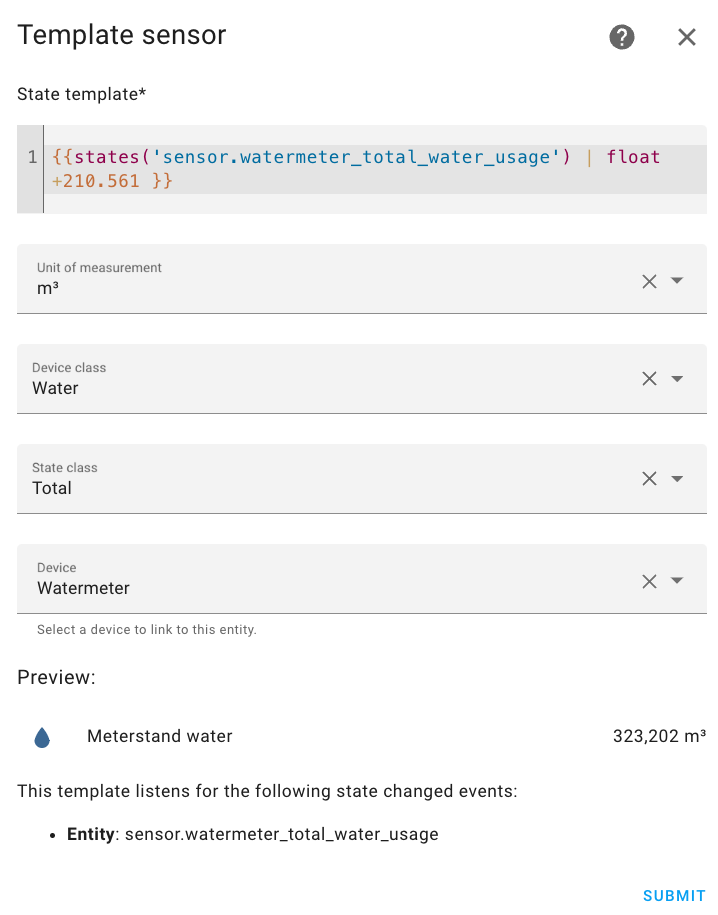This screenshot has height=915, width=718.
Task: Clear the Device class Water selection
Action: click(649, 379)
